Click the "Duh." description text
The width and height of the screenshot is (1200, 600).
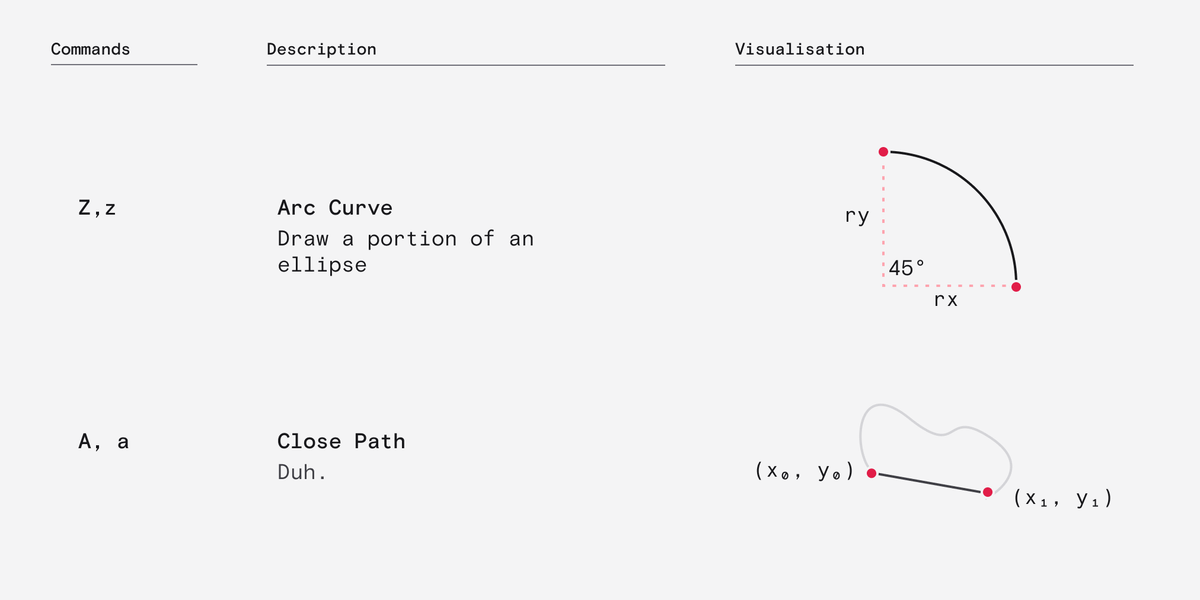click(x=302, y=471)
